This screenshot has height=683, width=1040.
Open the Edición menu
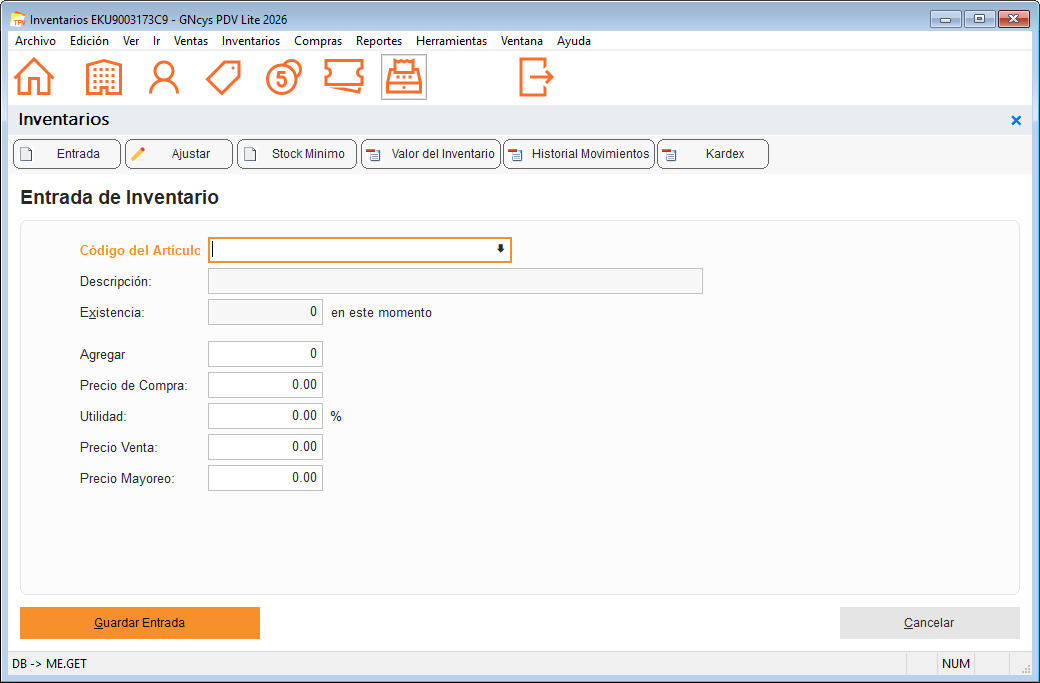(89, 41)
